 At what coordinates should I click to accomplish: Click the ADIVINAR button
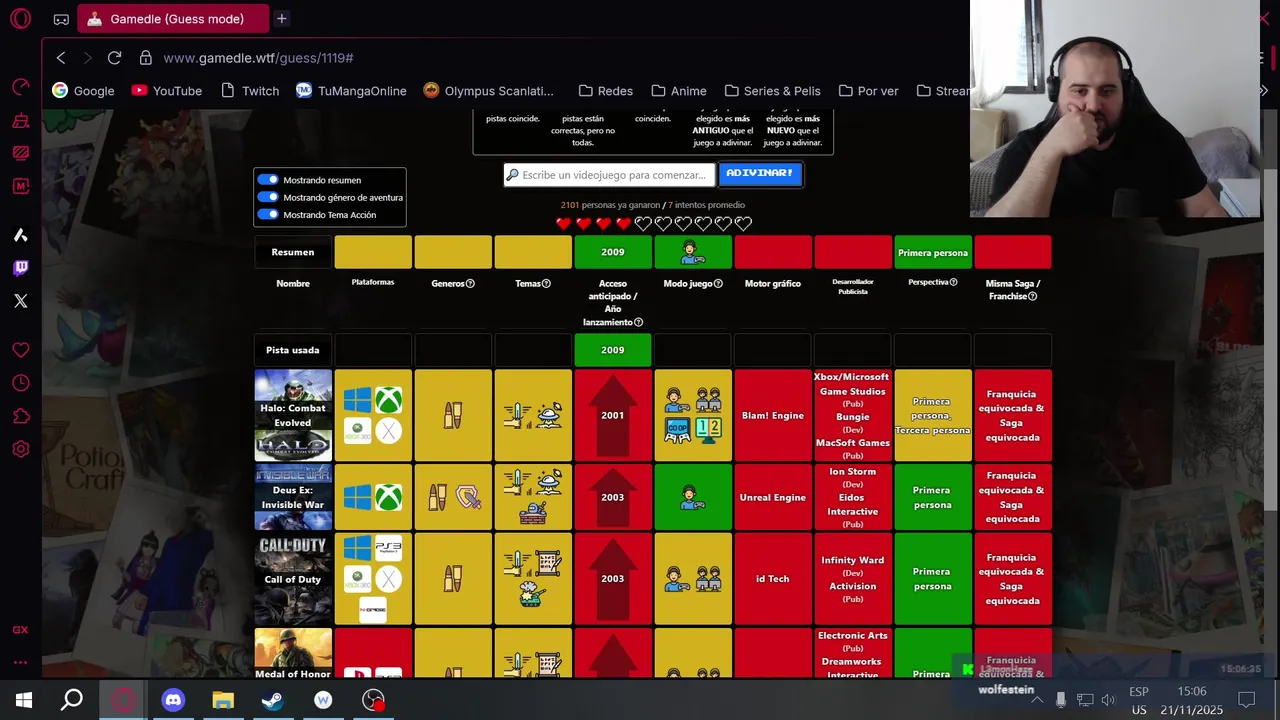coord(760,174)
